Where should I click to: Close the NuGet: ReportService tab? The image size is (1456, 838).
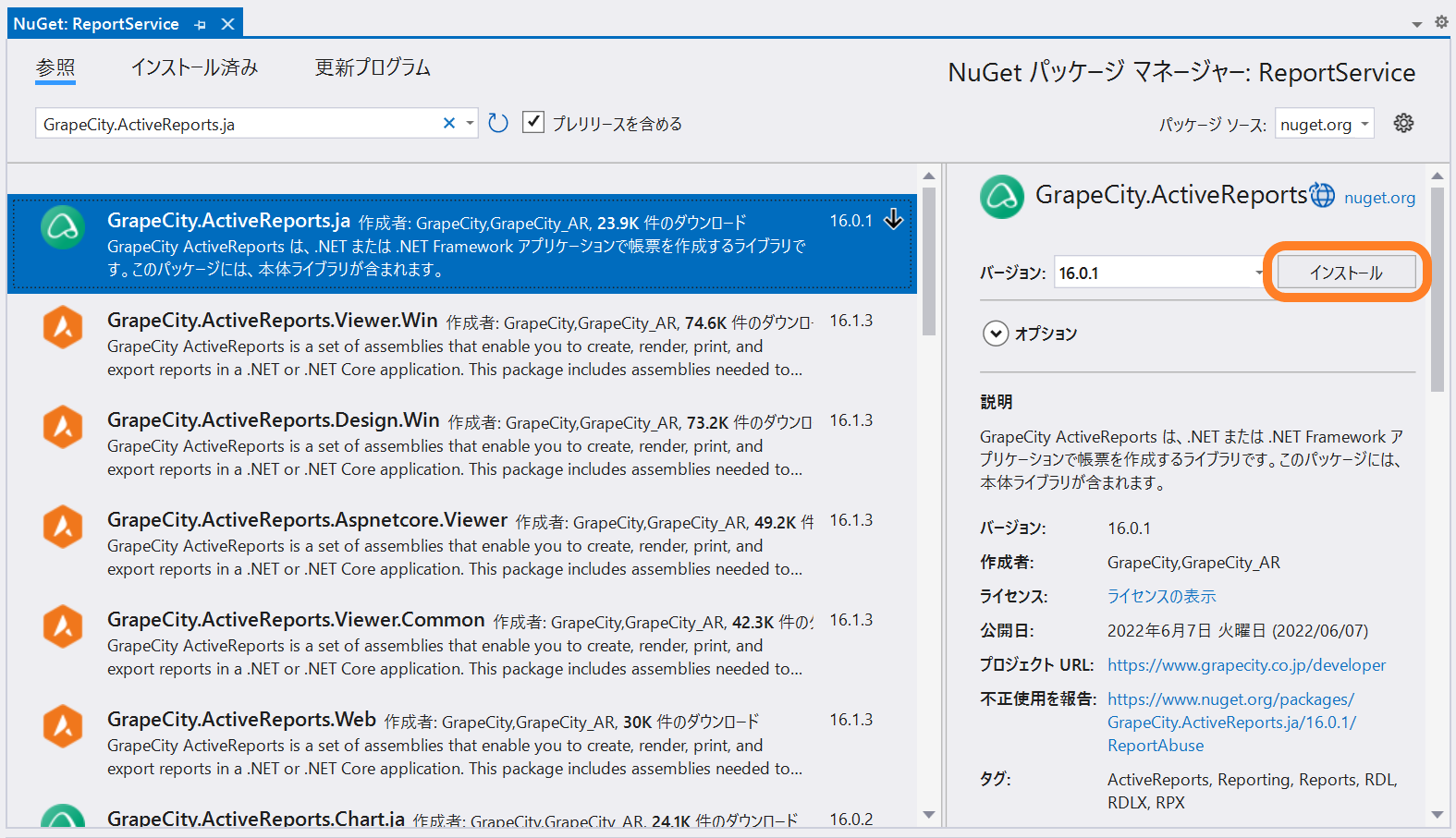pos(227,24)
